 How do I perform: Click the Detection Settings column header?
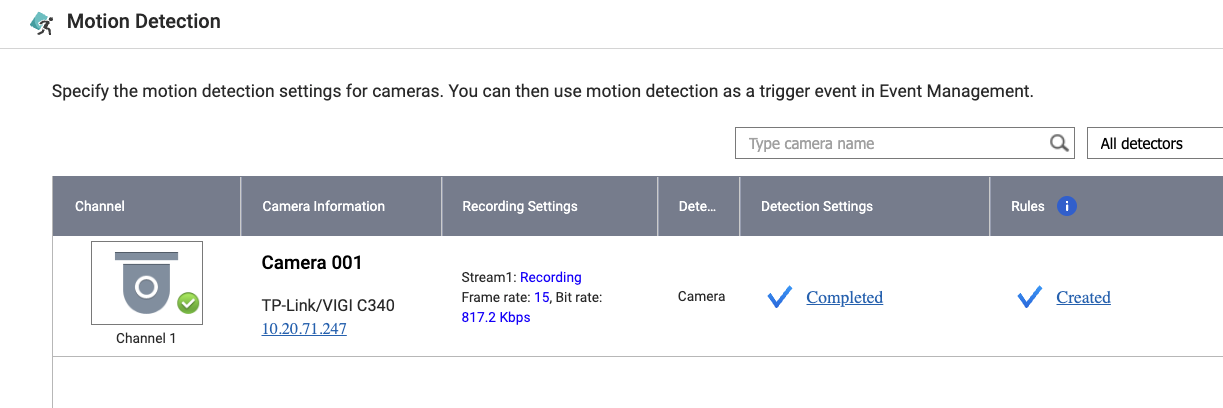[816, 206]
